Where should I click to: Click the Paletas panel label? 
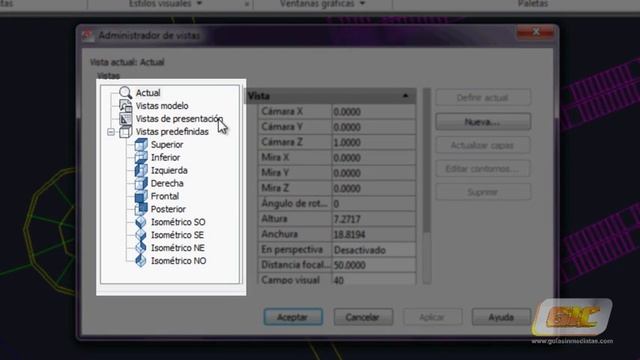533,4
